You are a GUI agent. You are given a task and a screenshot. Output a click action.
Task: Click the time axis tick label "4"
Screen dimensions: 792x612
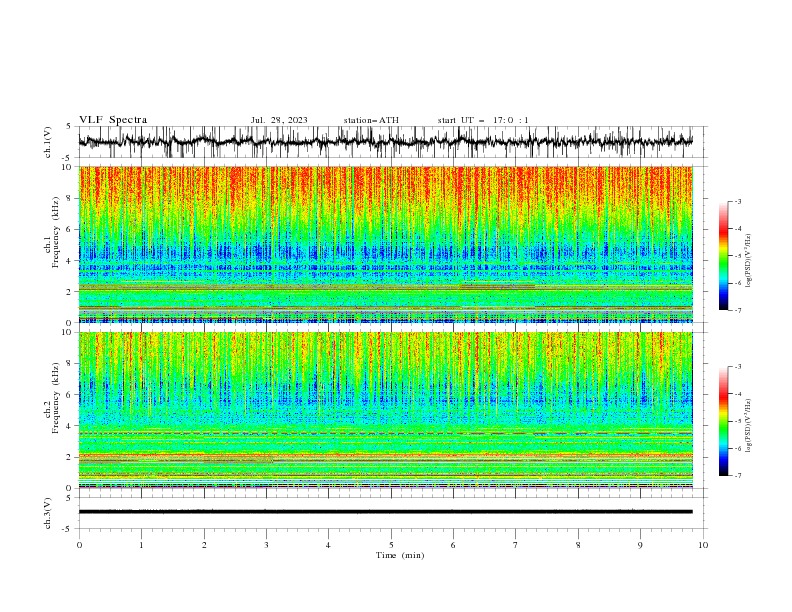tap(328, 545)
